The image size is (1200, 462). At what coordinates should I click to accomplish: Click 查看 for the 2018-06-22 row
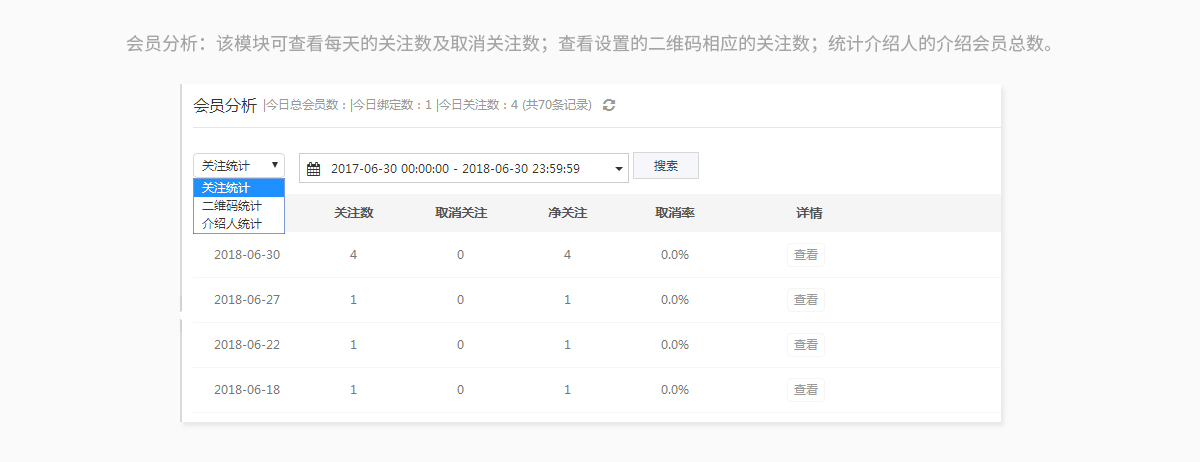tap(806, 345)
